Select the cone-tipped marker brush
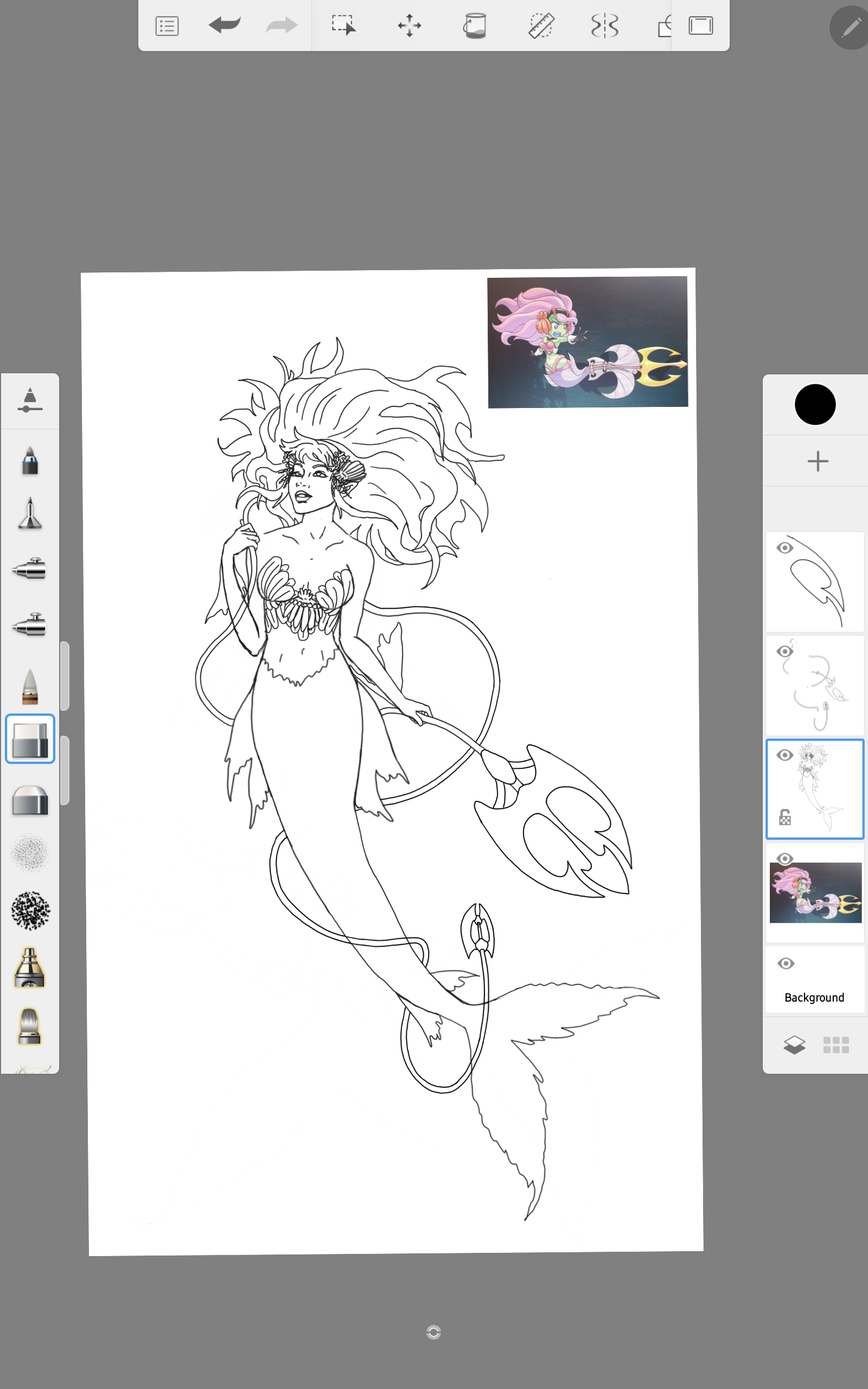The height and width of the screenshot is (1389, 868). click(30, 686)
